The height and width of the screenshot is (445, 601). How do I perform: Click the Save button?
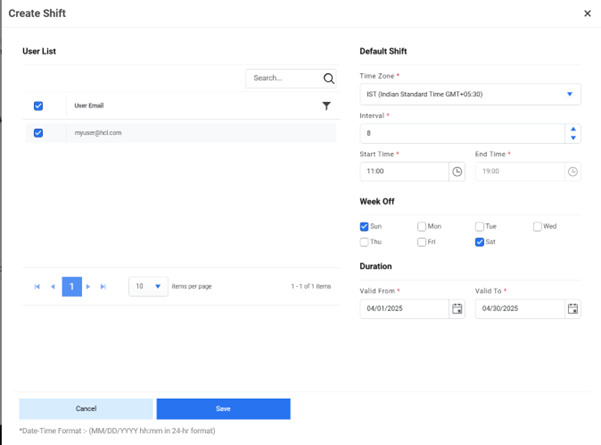(x=223, y=409)
